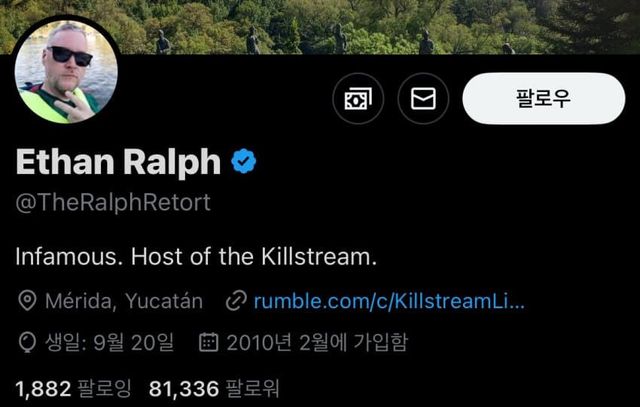Open the profile avatar photo
This screenshot has height=407, width=640.
pyautogui.click(x=66, y=71)
